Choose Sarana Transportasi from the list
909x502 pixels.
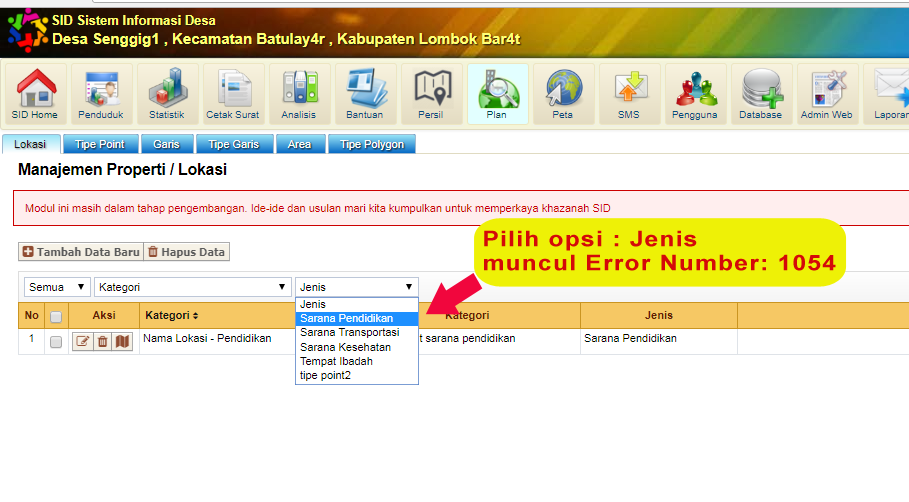click(357, 333)
